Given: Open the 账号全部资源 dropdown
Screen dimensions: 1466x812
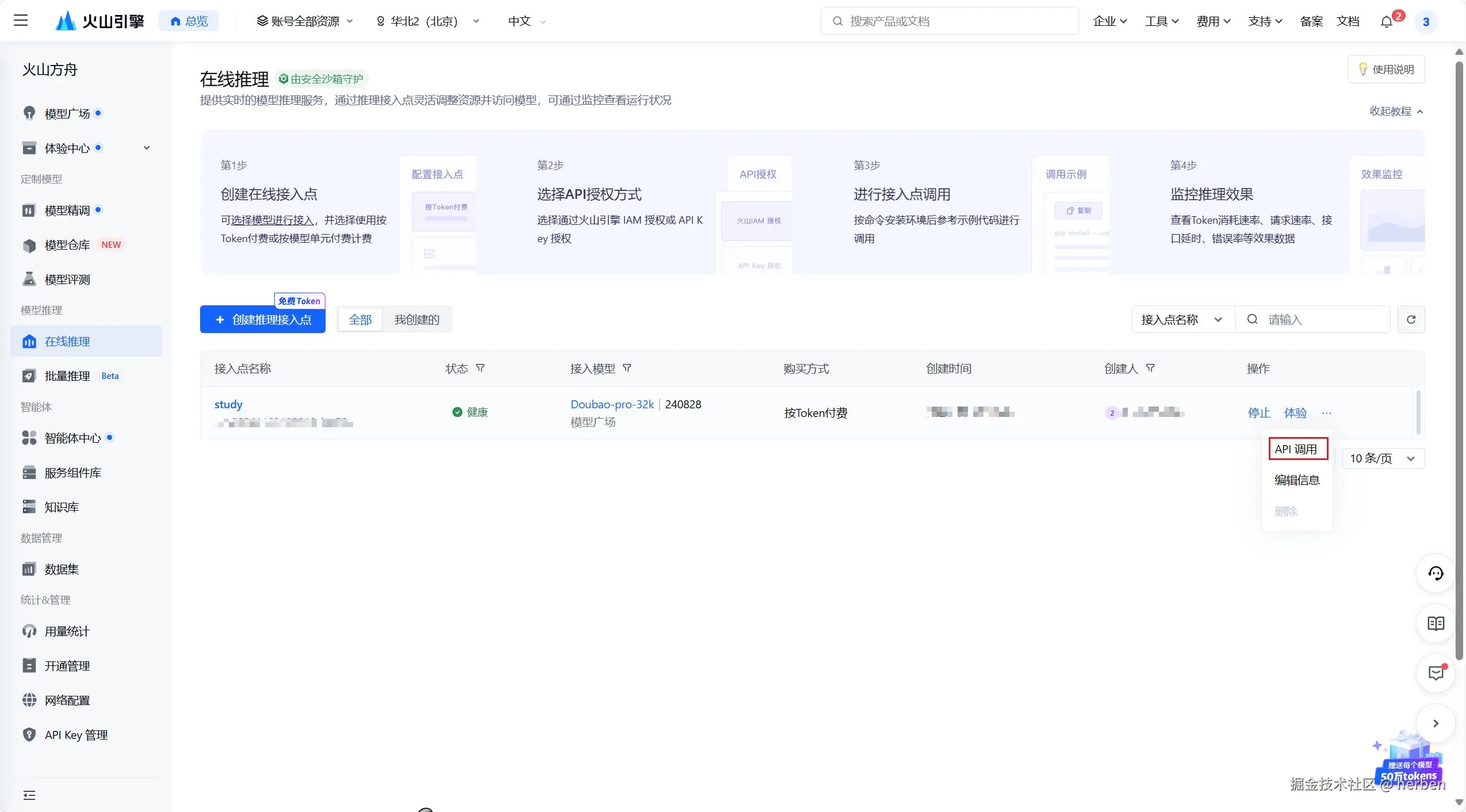Looking at the screenshot, I should (x=305, y=21).
